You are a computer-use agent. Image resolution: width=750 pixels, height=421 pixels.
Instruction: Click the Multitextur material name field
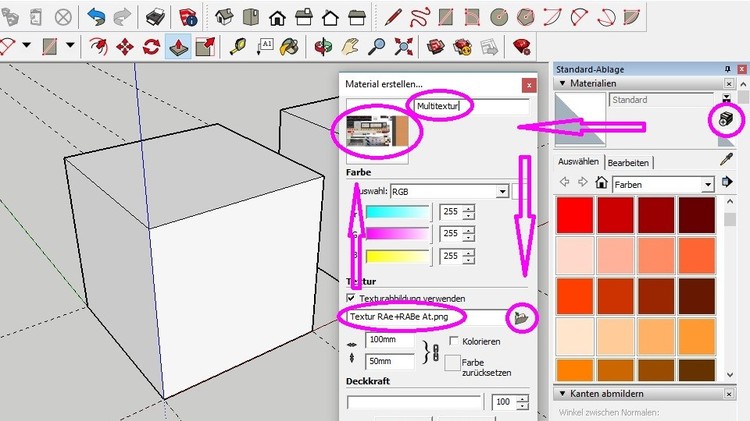471,106
